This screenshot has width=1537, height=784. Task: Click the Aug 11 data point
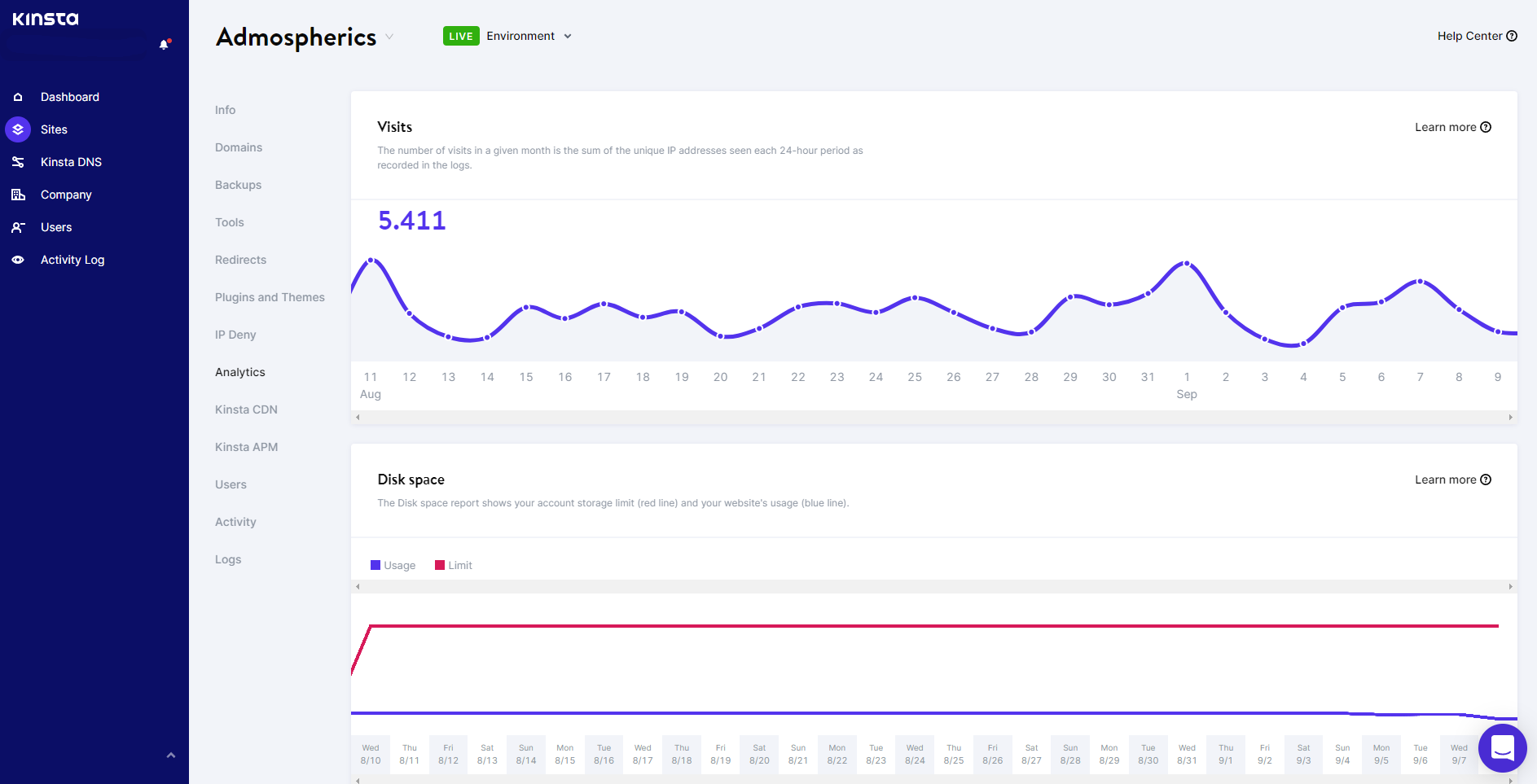[371, 261]
